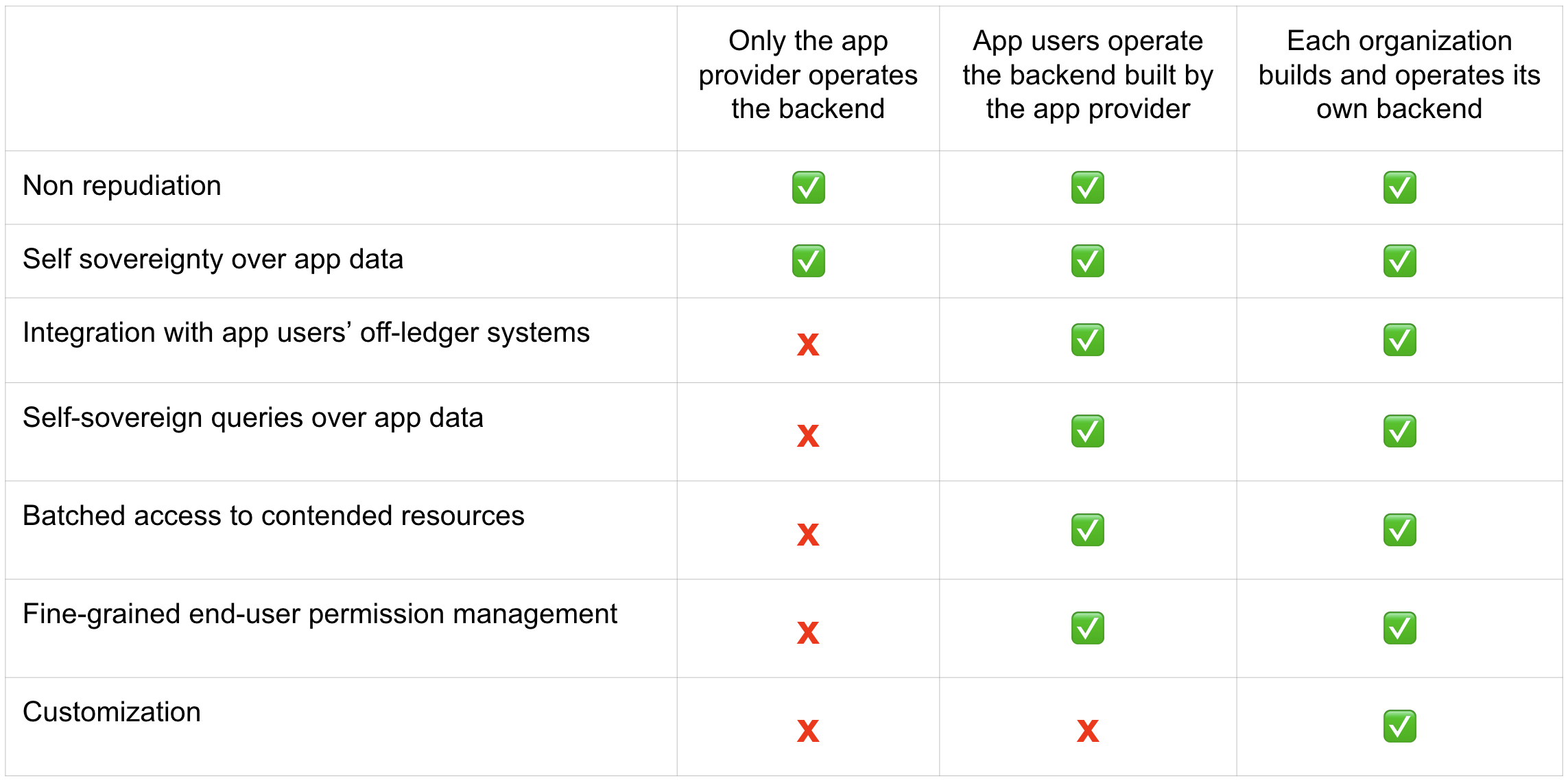1568x781 pixels.
Task: Click the red X for Integration with off-ledger systems
Action: click(x=808, y=344)
